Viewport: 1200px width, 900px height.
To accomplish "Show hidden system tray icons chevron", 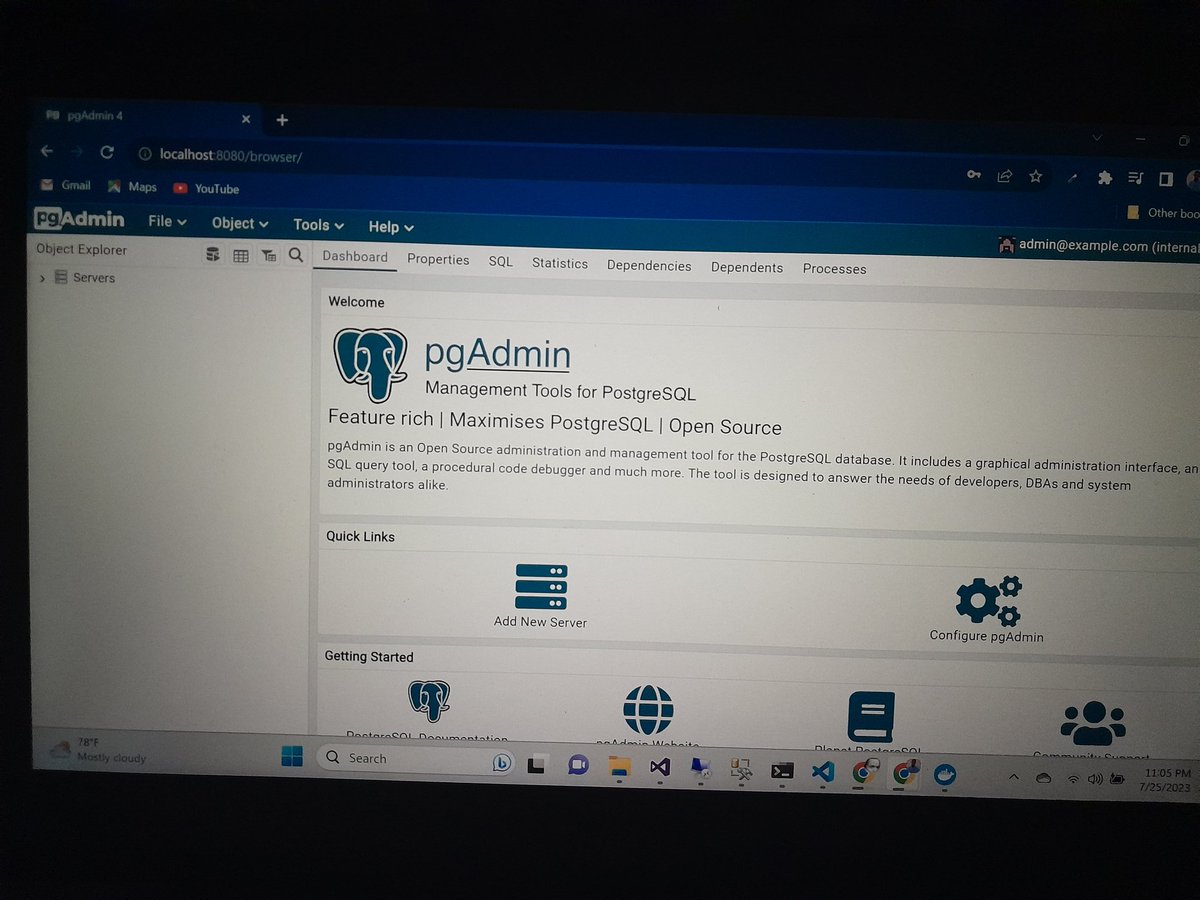I will tap(1013, 777).
